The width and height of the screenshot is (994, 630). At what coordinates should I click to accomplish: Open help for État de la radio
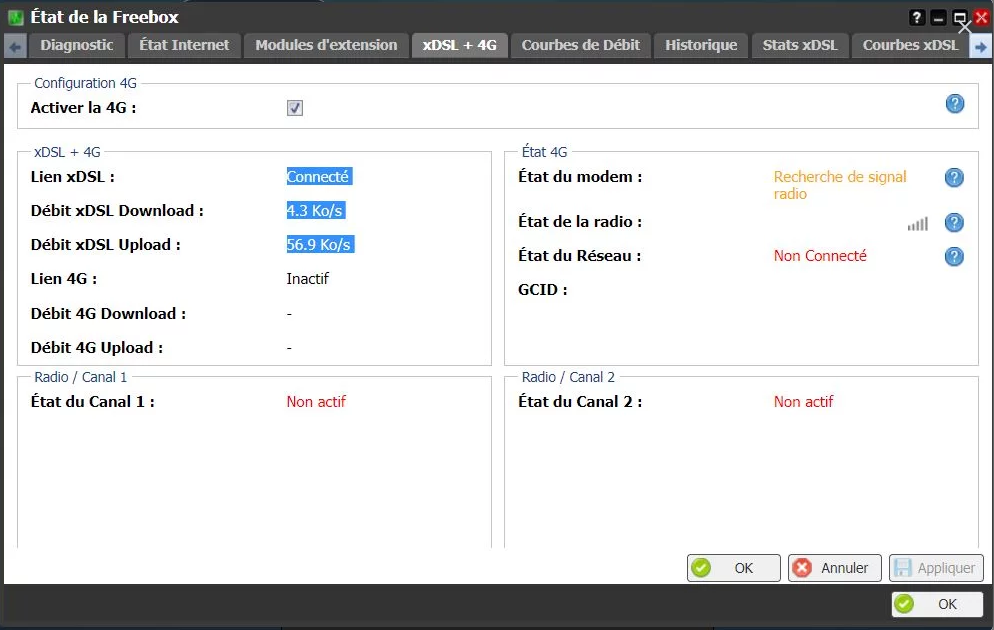[x=954, y=222]
